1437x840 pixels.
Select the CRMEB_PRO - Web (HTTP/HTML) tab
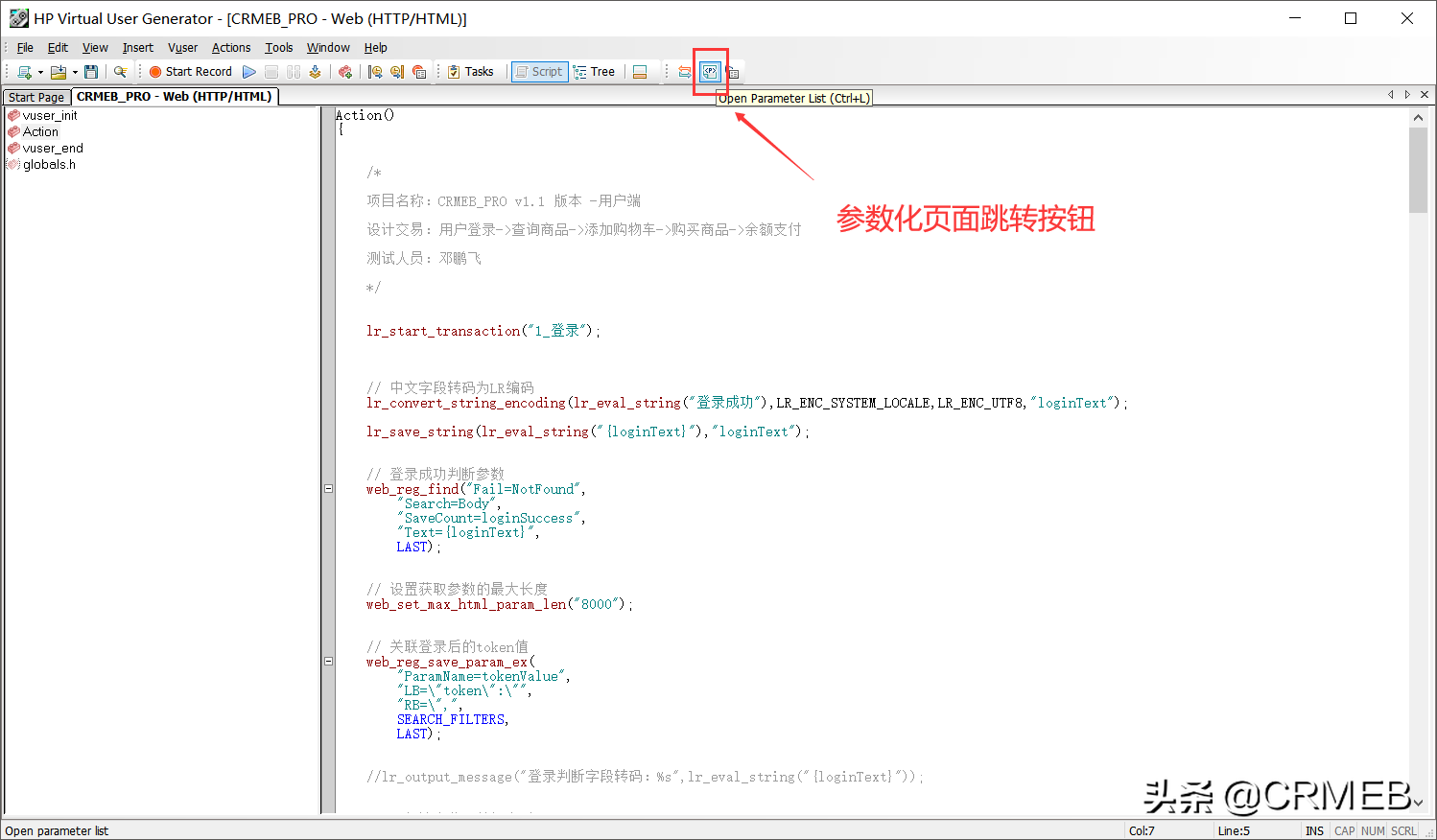174,96
